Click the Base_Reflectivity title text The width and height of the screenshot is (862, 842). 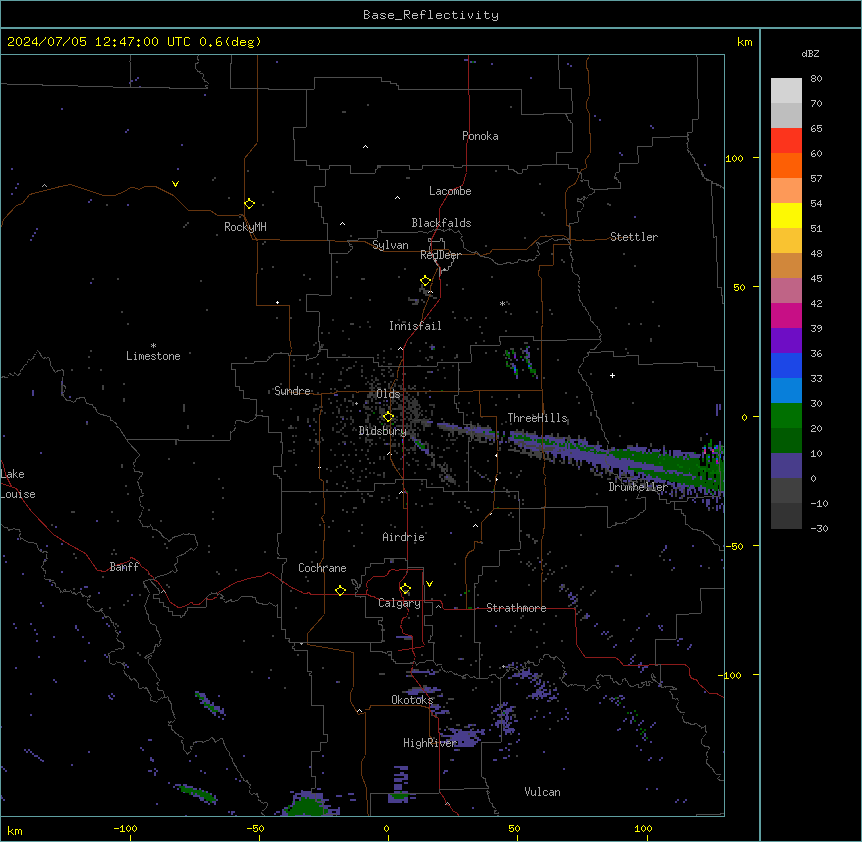(x=431, y=15)
